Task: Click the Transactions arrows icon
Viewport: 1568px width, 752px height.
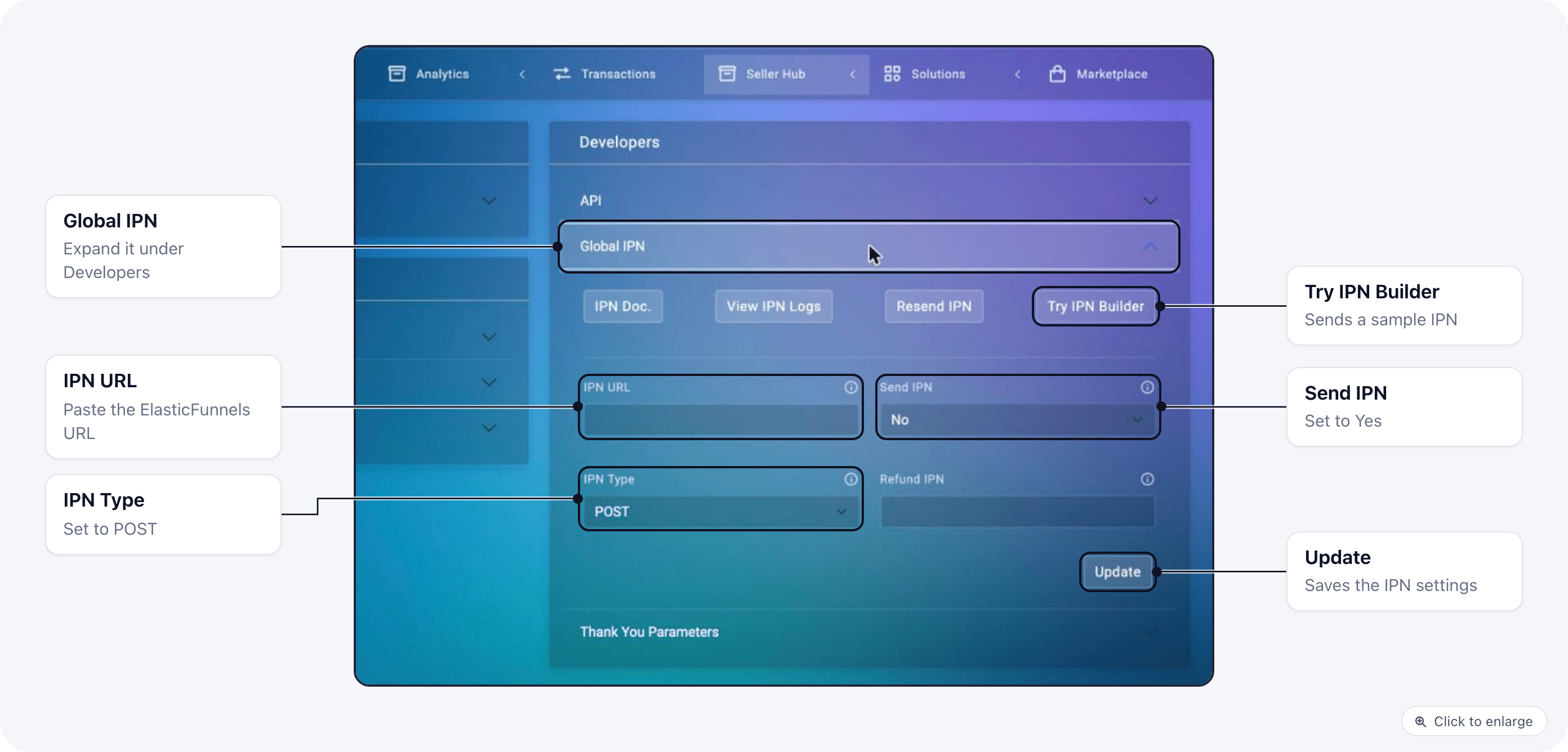Action: tap(562, 74)
